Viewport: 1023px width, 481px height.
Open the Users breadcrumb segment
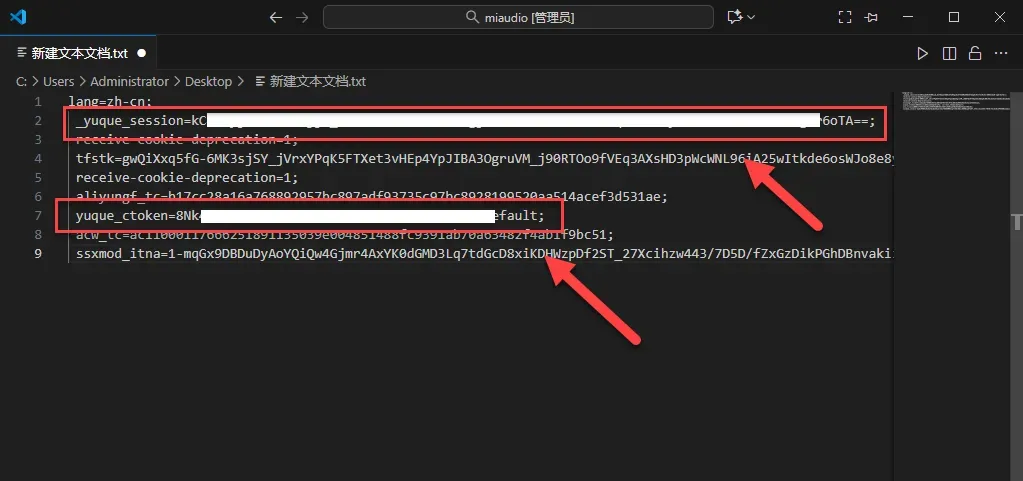coord(59,81)
